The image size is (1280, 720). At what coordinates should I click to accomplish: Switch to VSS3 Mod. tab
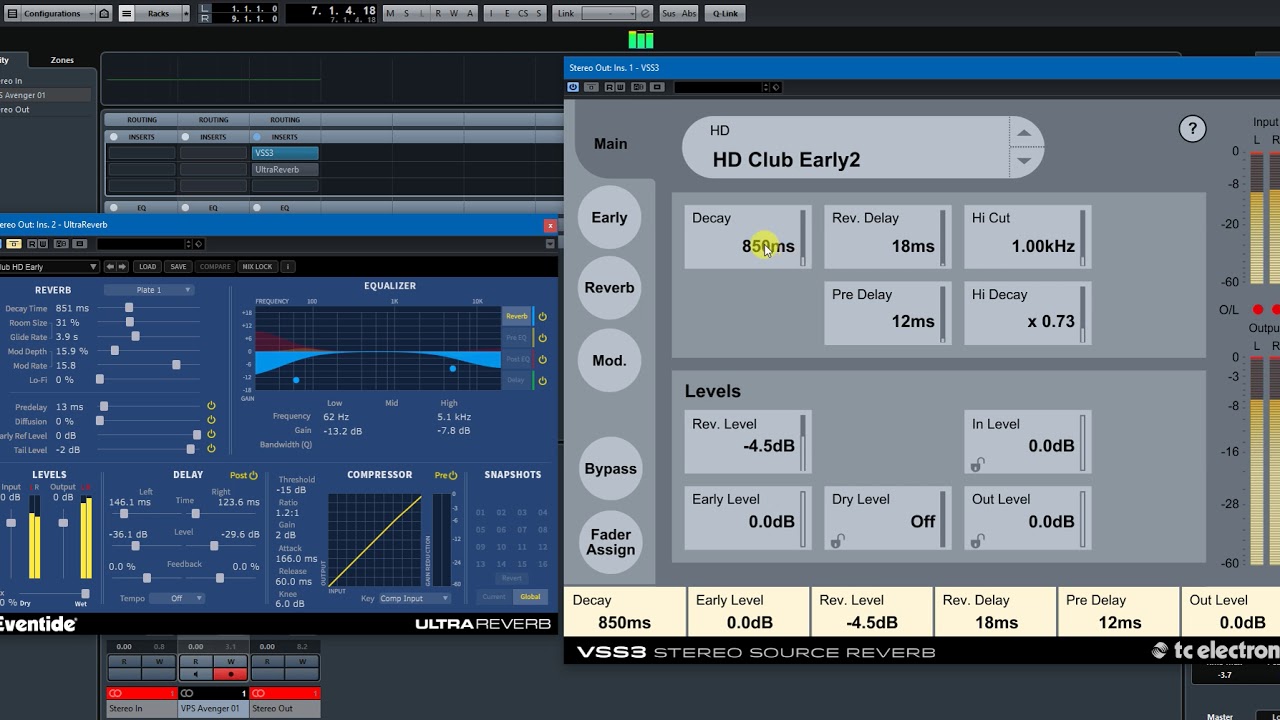coord(609,360)
